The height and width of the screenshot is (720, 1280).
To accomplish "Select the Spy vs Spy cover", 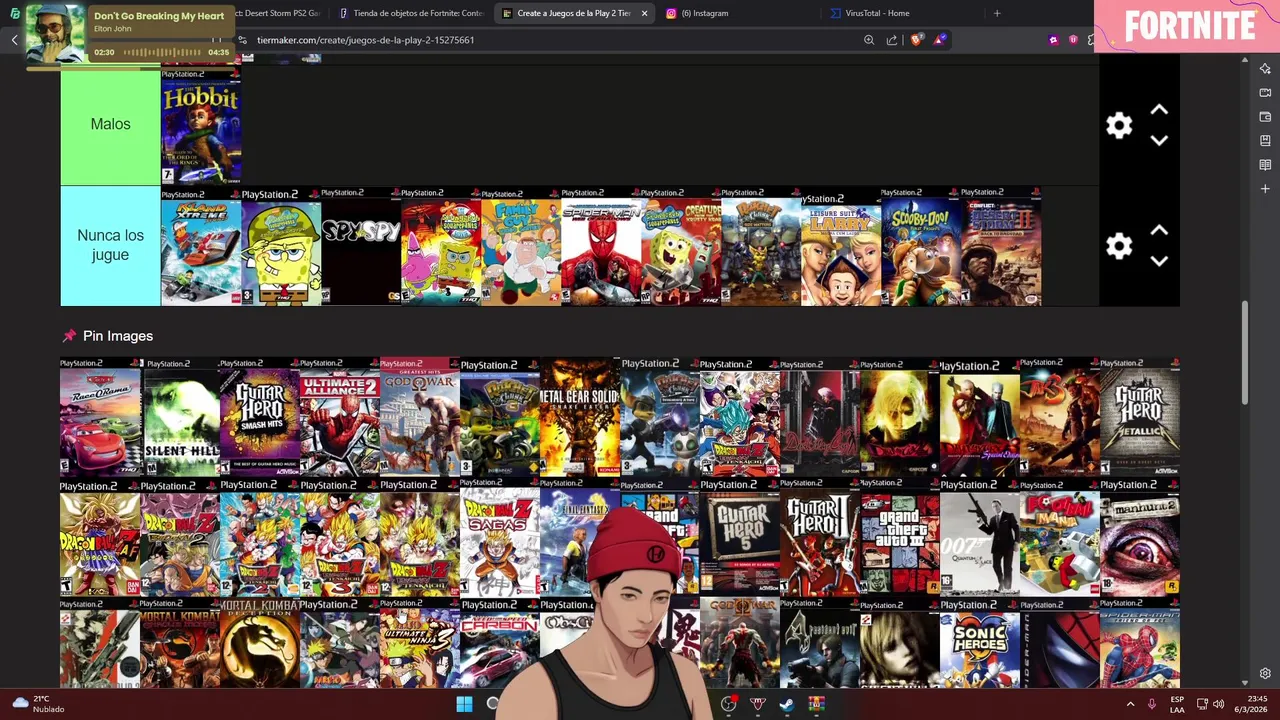I will click(x=361, y=246).
